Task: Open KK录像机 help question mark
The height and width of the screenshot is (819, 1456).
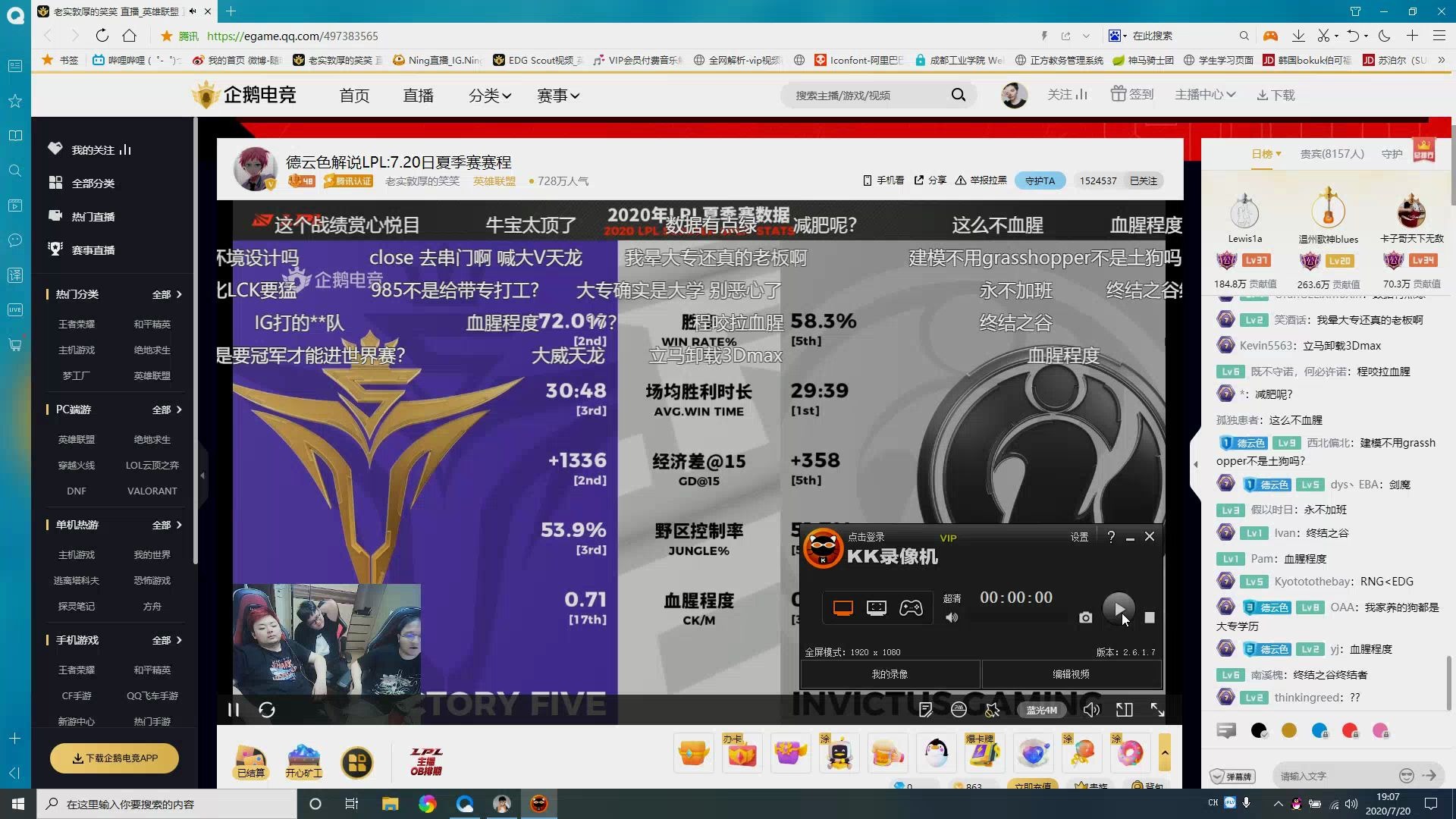Action: (x=1111, y=537)
